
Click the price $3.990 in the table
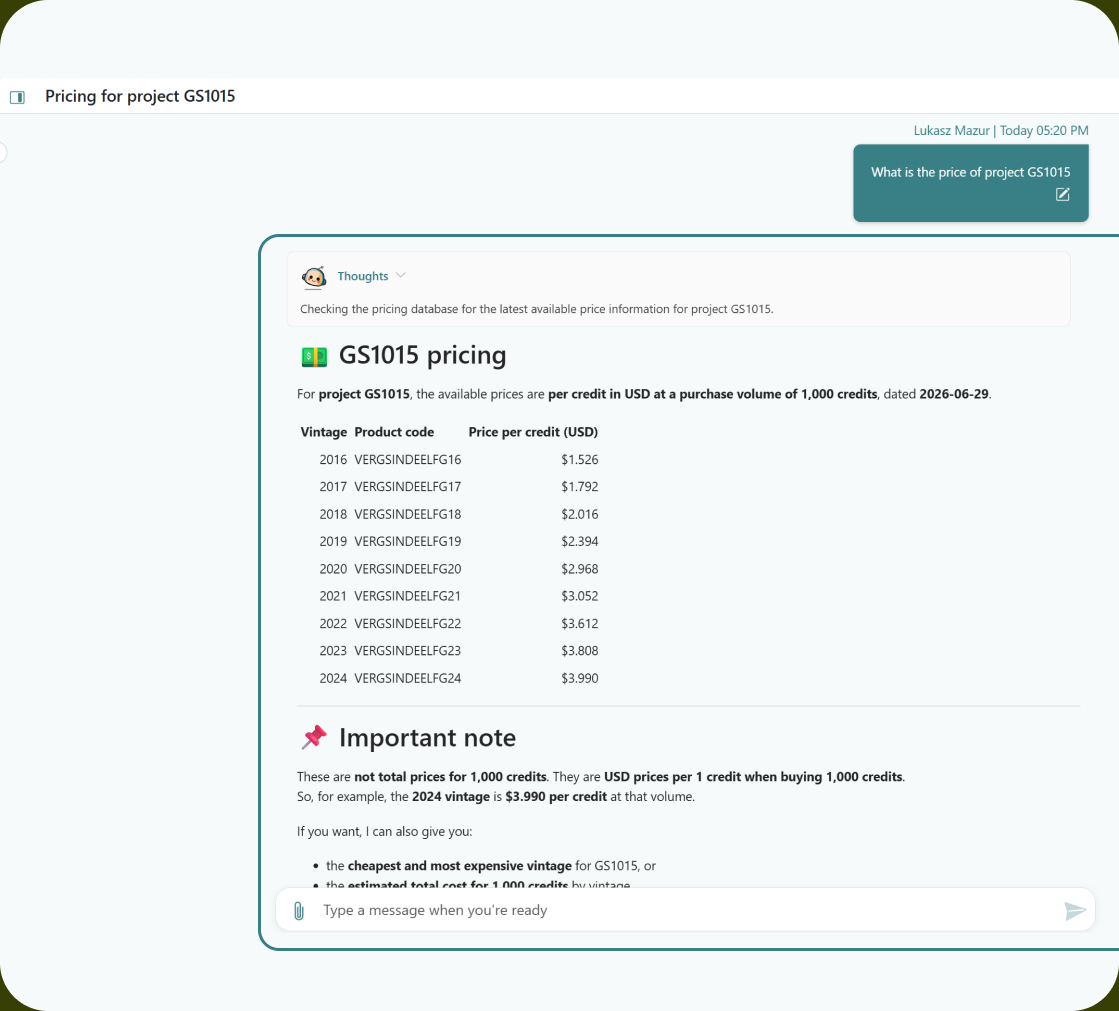tap(579, 679)
